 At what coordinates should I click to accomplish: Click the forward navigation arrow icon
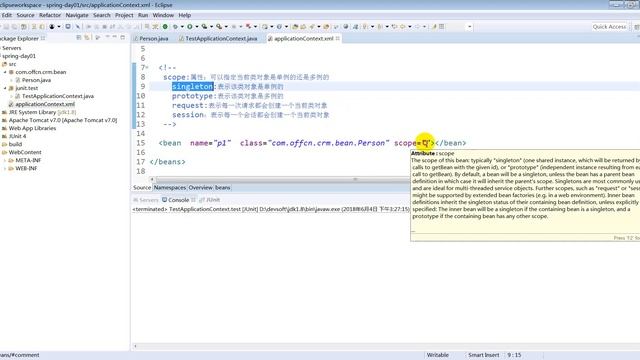[417, 27]
